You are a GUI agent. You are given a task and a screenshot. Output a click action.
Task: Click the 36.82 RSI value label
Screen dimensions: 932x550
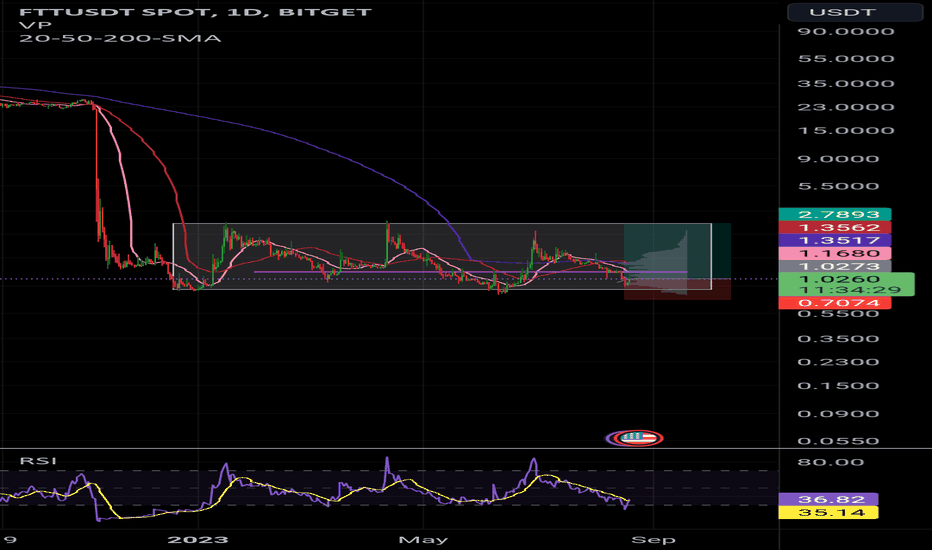(x=828, y=499)
